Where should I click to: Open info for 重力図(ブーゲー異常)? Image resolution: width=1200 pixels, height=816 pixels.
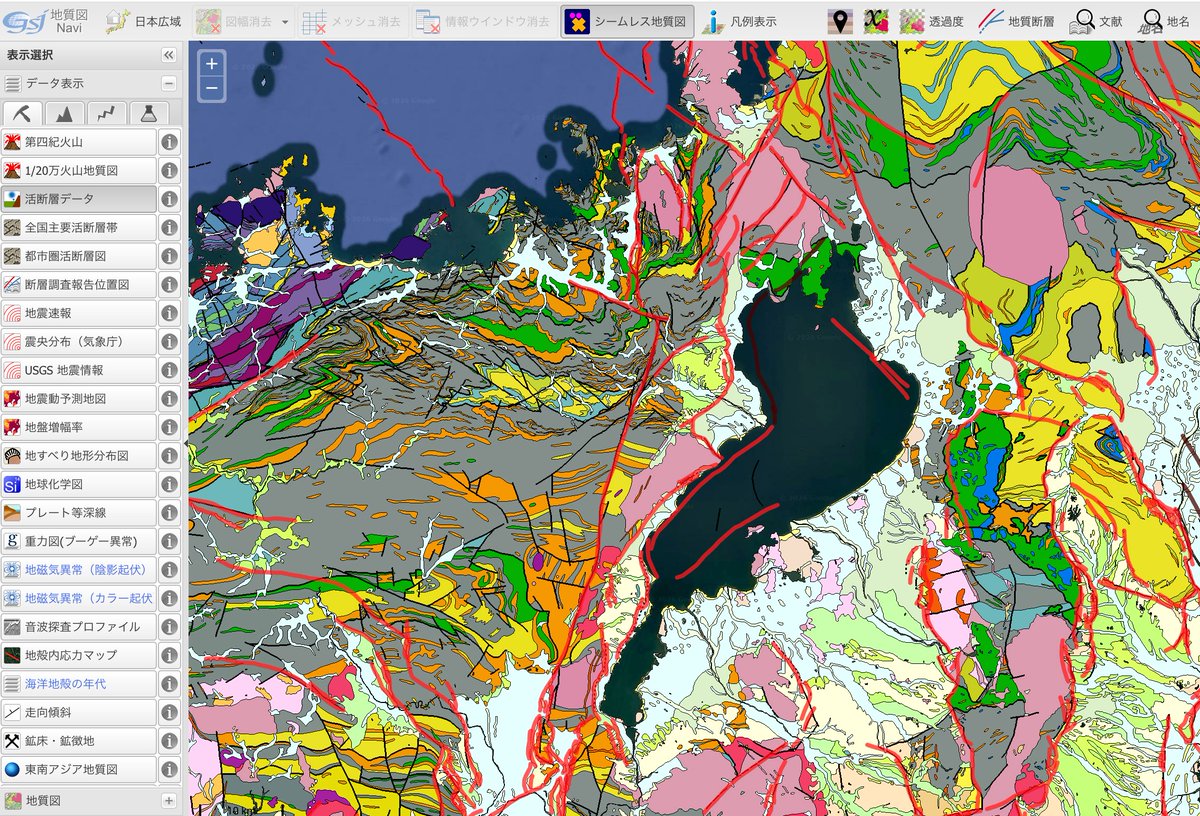click(x=170, y=541)
